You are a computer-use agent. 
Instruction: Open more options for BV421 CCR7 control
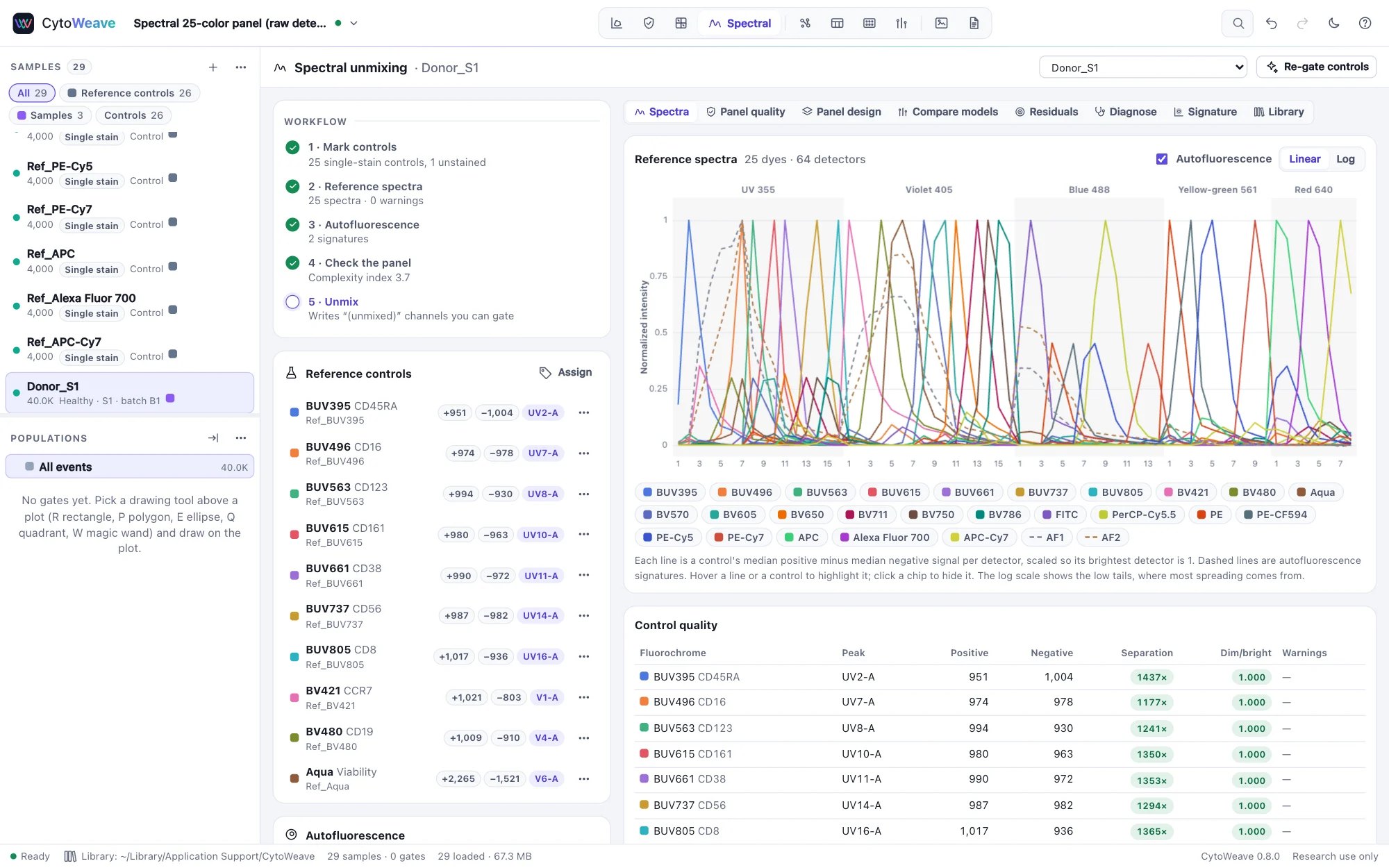coord(584,697)
